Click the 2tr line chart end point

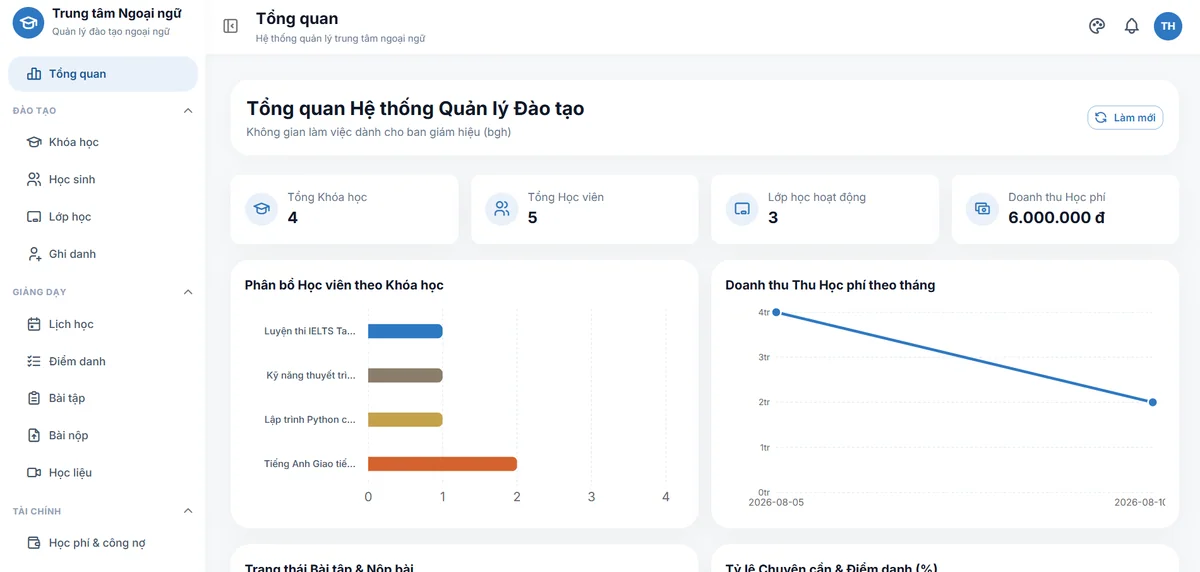coord(1152,402)
